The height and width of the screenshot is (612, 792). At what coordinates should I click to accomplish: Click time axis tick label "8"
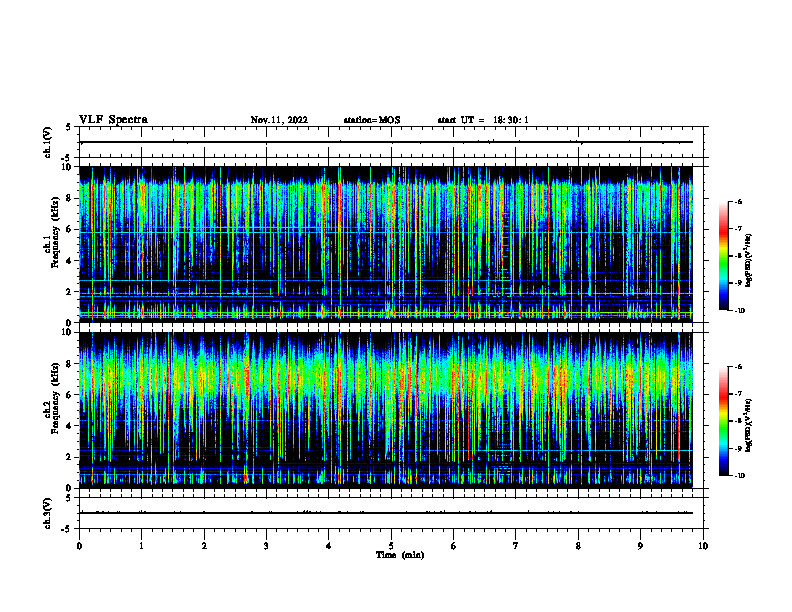point(578,546)
